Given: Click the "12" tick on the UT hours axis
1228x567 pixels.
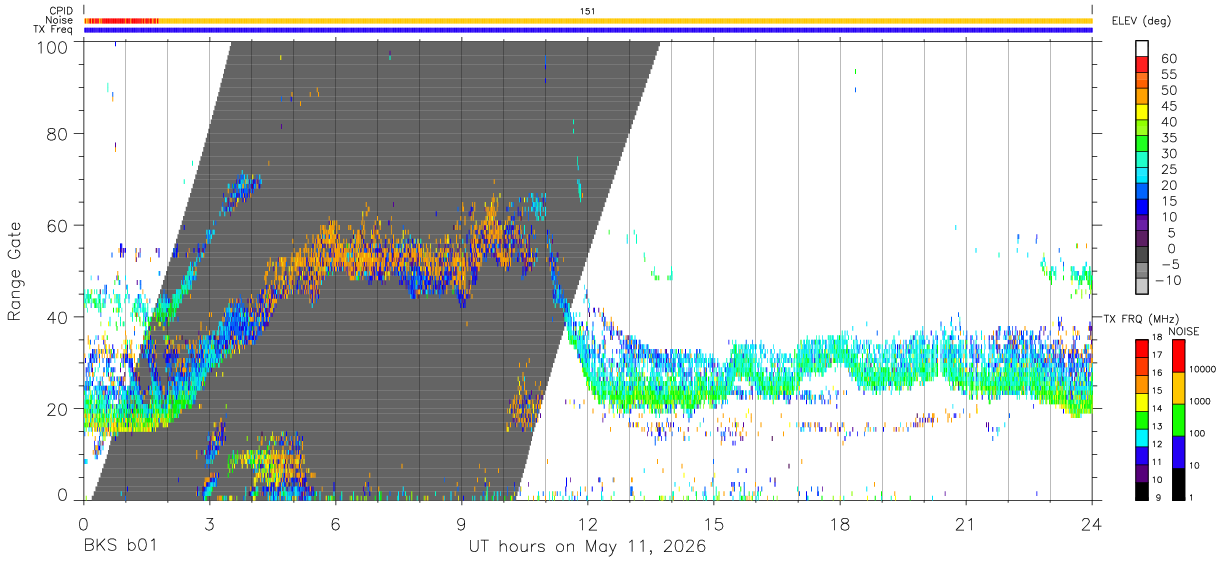Looking at the screenshot, I should coord(587,524).
